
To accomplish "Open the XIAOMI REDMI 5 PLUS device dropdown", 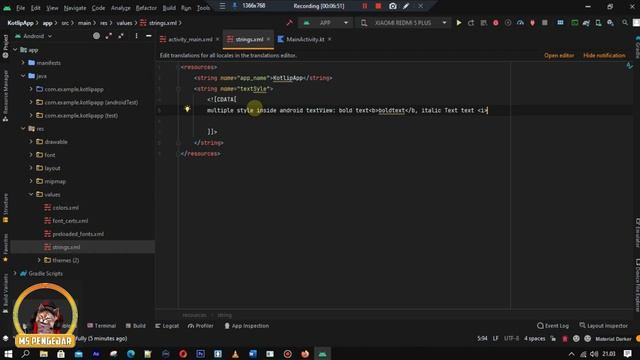I will (403, 23).
